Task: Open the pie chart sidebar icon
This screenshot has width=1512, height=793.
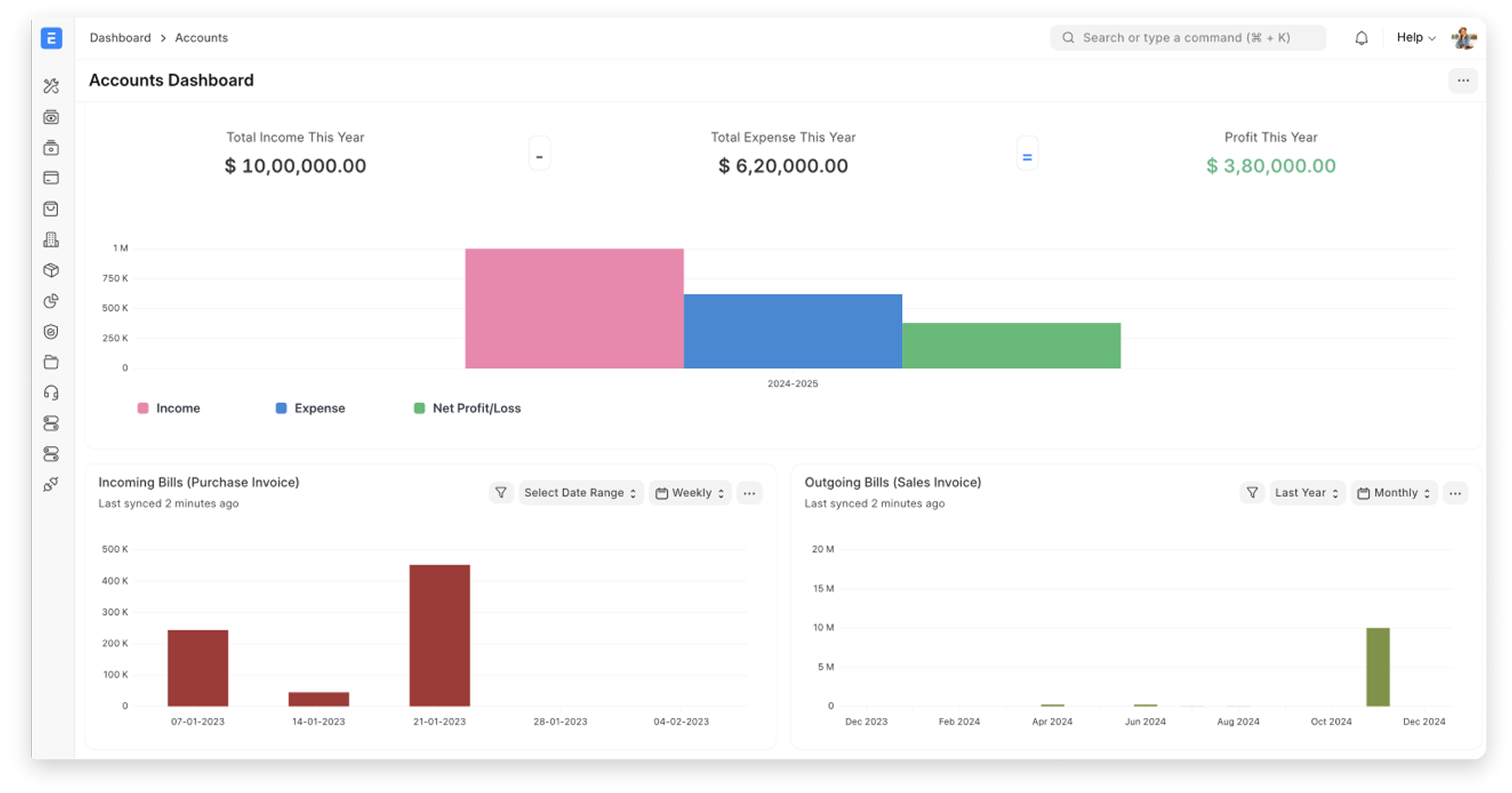Action: point(51,301)
